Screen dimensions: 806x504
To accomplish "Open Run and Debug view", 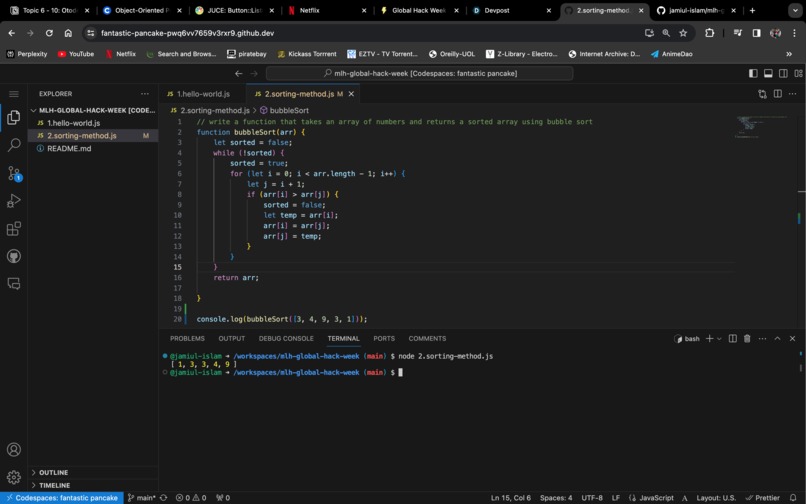I will (14, 201).
